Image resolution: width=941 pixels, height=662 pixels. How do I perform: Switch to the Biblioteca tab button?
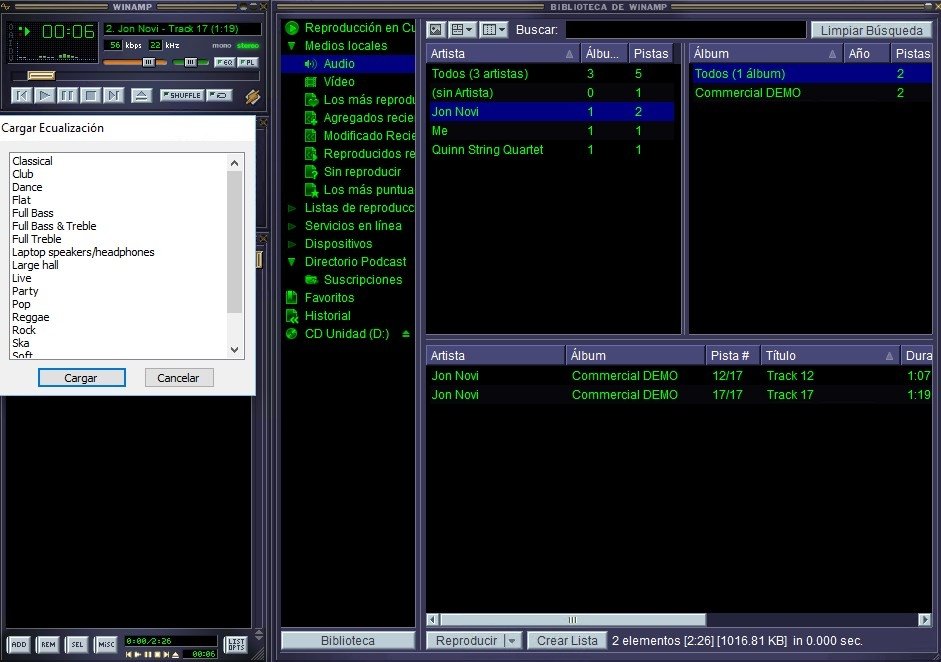click(347, 641)
